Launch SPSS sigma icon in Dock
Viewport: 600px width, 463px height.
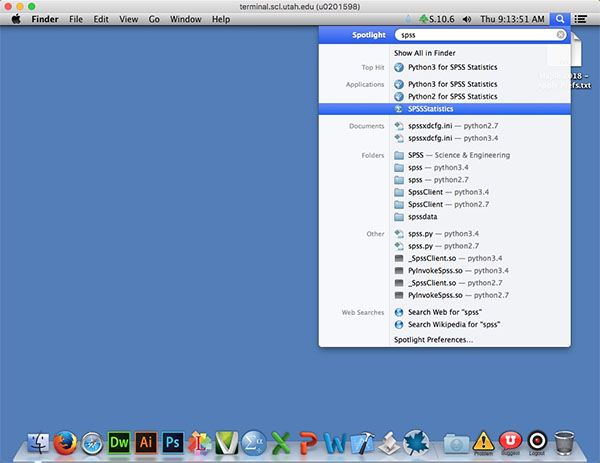click(253, 443)
